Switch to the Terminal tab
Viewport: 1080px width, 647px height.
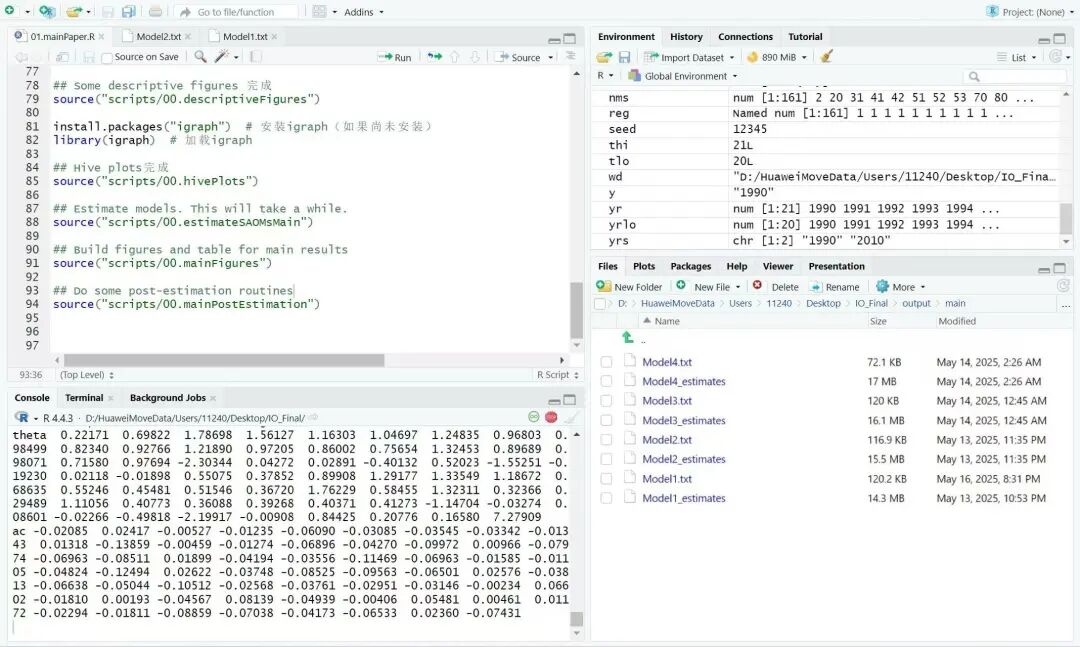[84, 398]
